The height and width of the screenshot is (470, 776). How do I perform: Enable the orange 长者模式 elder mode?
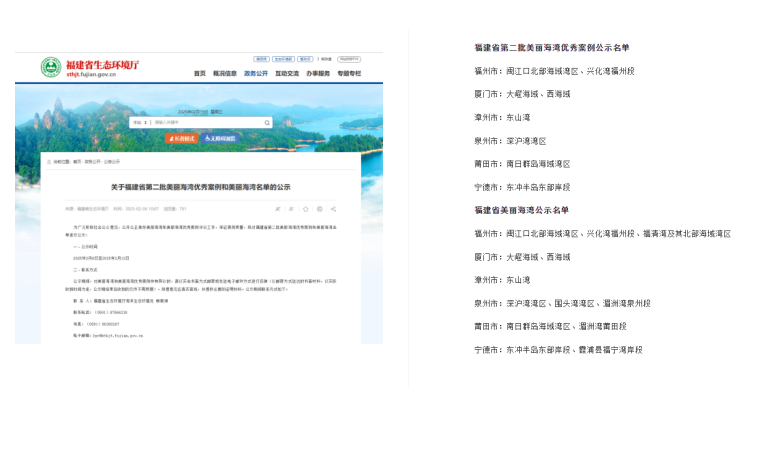click(181, 138)
